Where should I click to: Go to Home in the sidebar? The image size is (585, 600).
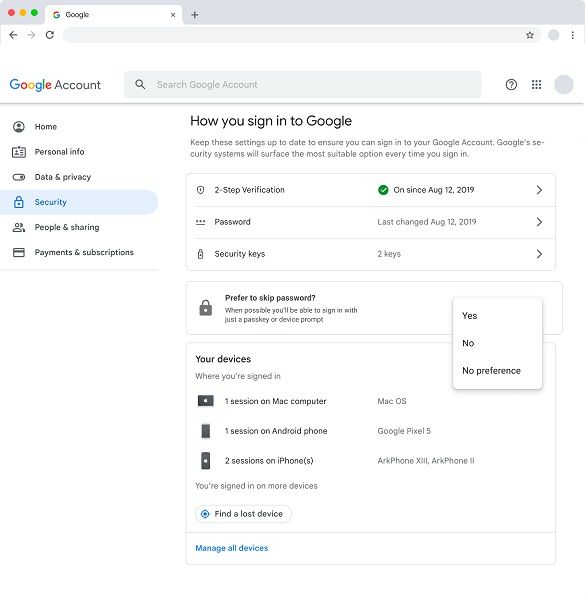point(79,127)
